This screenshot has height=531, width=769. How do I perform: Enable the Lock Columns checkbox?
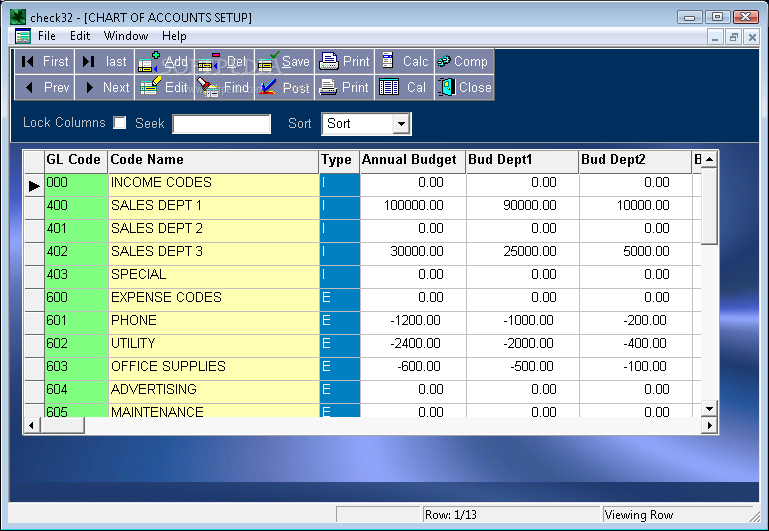click(120, 123)
